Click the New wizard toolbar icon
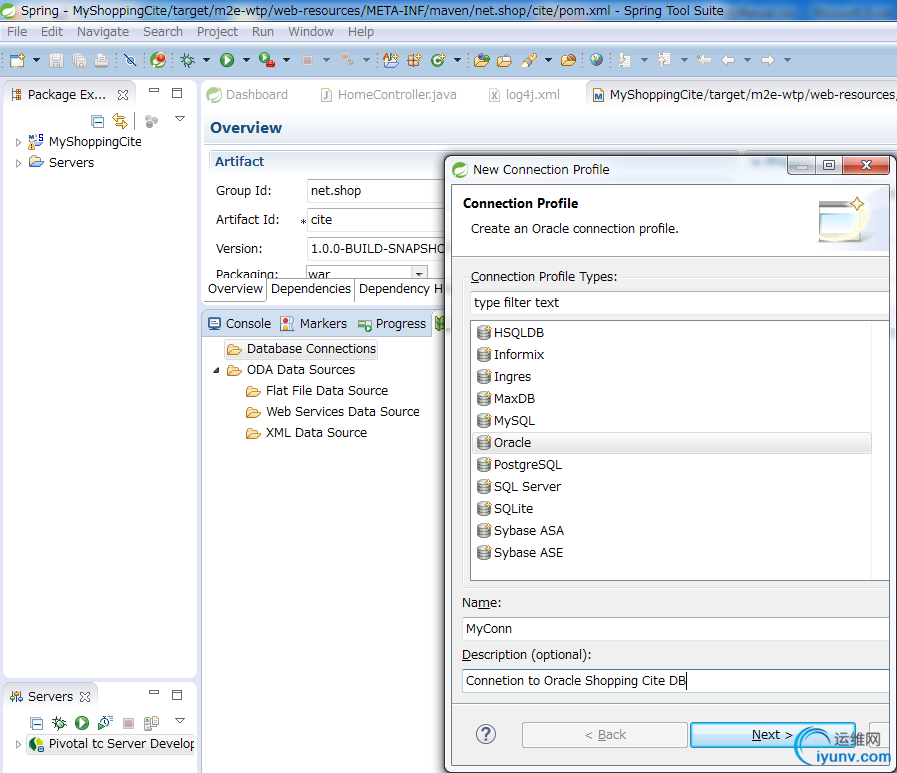The height and width of the screenshot is (773, 897). (18, 60)
